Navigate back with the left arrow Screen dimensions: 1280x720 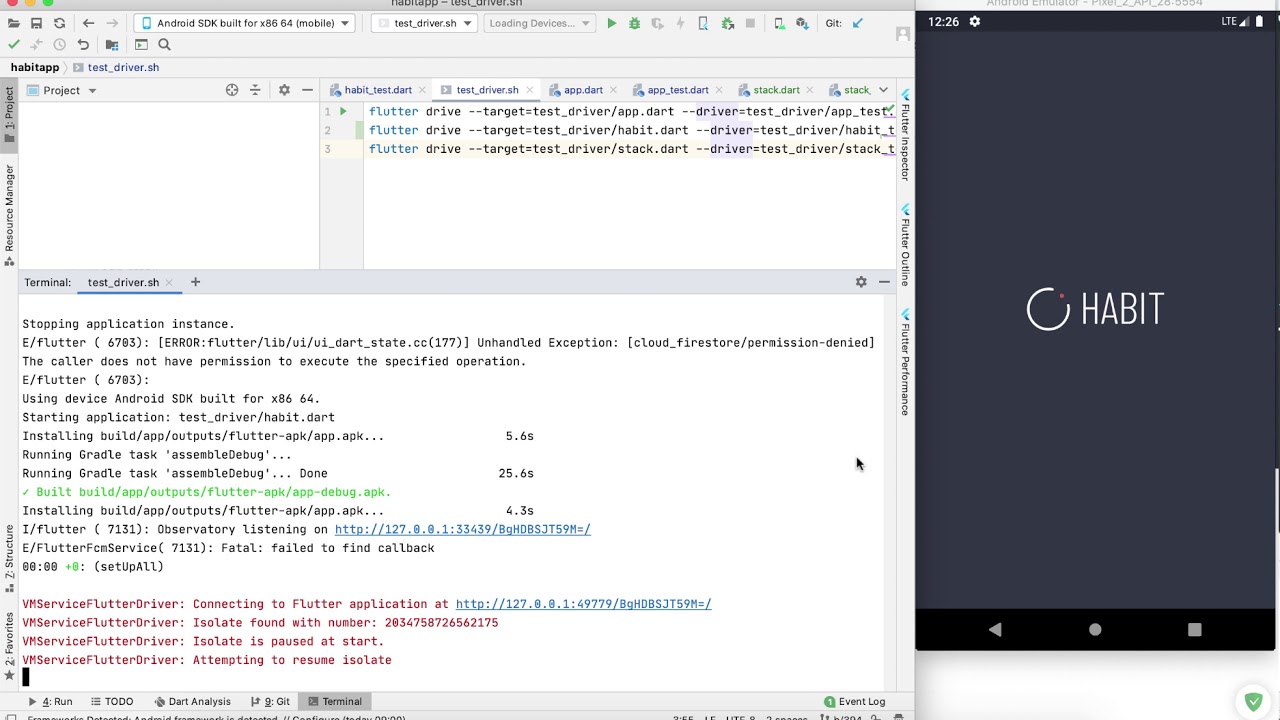coord(88,23)
